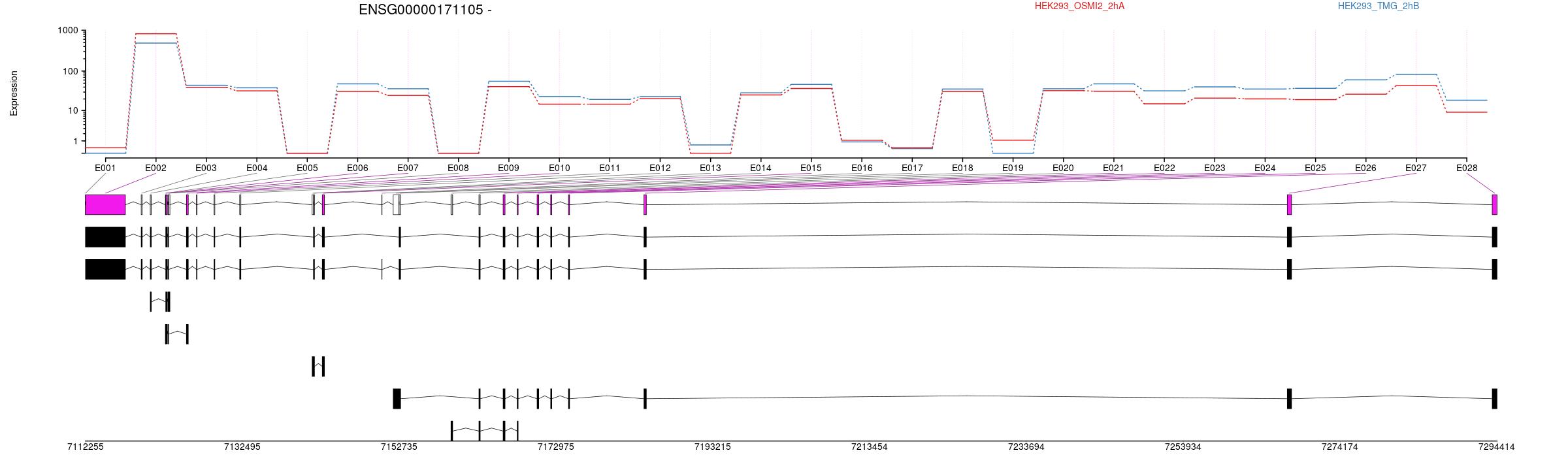Click the y-axis value 1000
The width and height of the screenshot is (1568, 457).
[x=68, y=31]
